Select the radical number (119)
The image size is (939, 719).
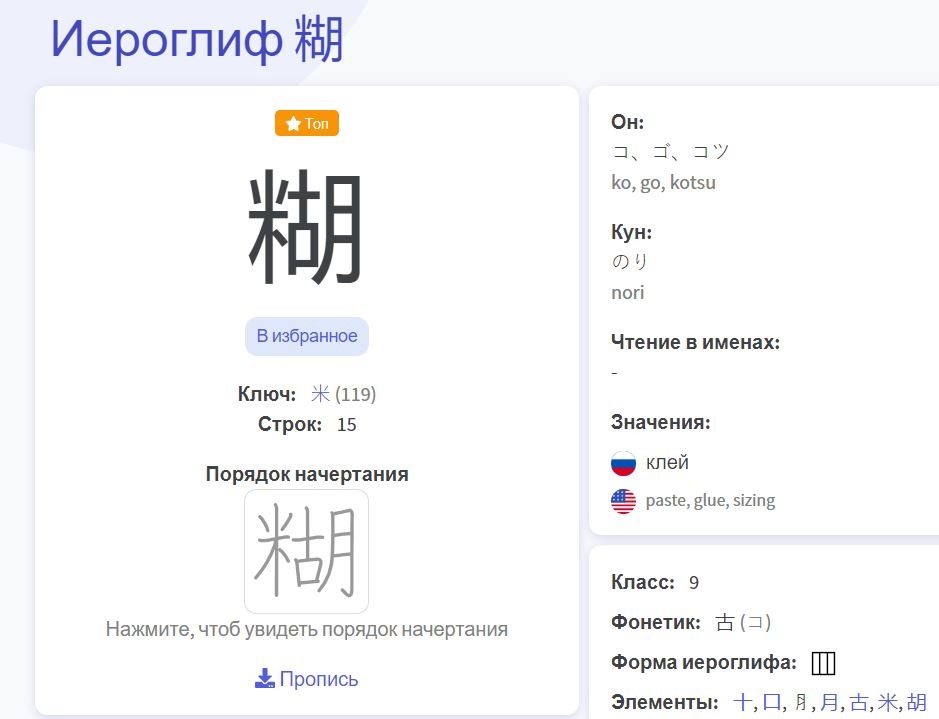click(356, 395)
